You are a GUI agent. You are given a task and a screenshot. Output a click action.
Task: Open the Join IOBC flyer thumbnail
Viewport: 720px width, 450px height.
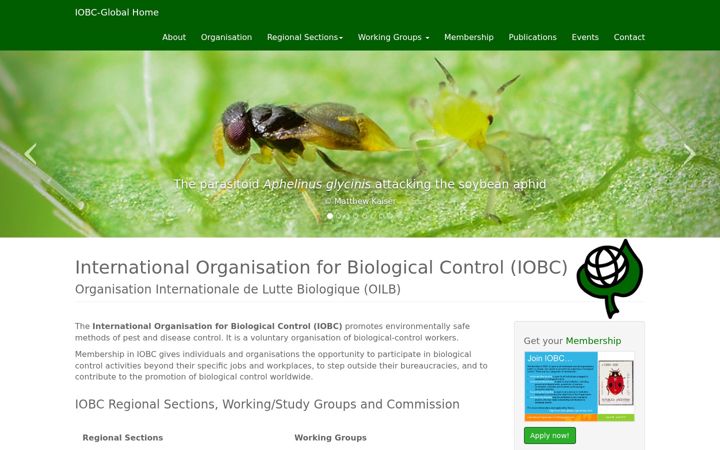[579, 387]
